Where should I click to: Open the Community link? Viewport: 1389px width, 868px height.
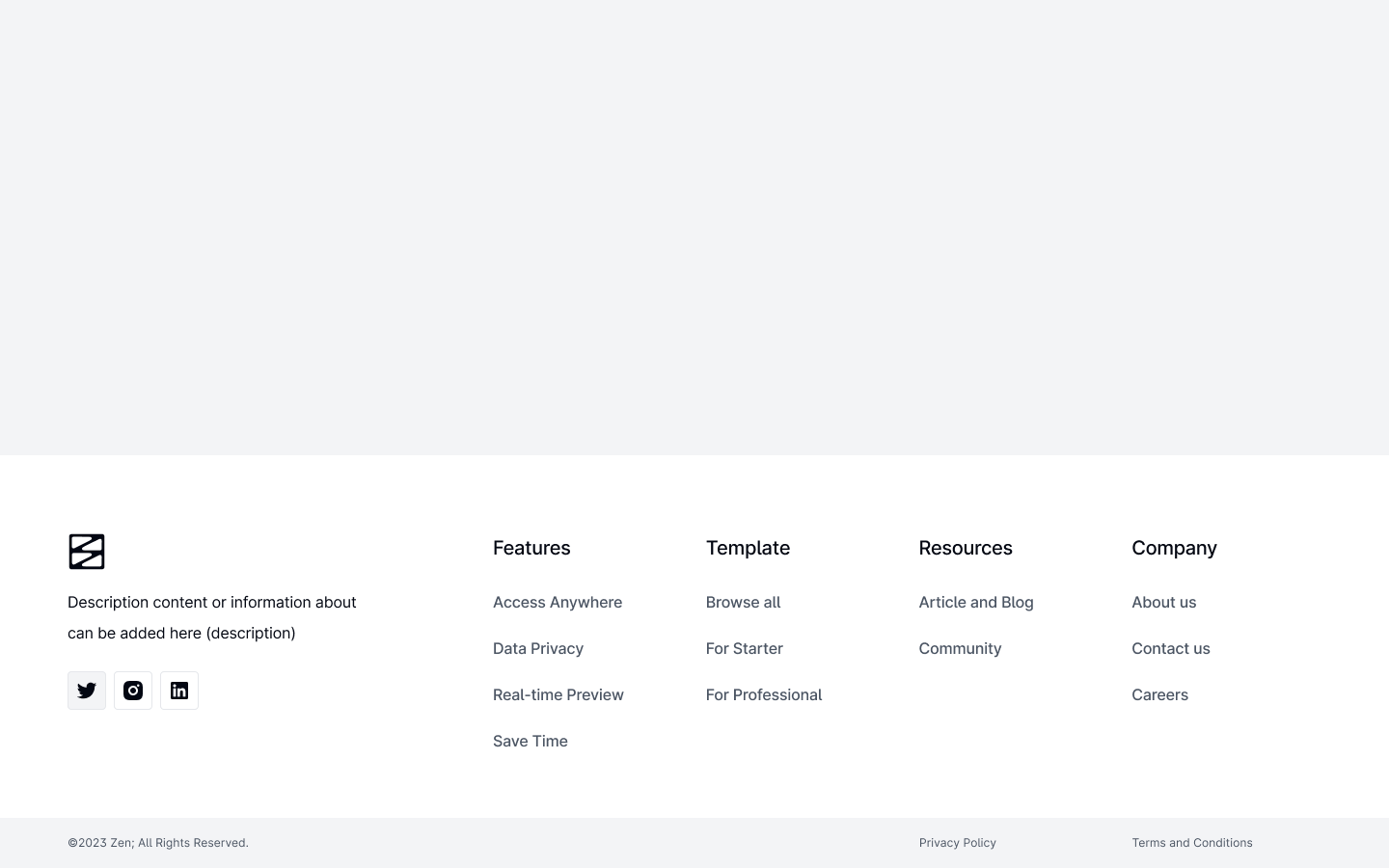(x=961, y=648)
